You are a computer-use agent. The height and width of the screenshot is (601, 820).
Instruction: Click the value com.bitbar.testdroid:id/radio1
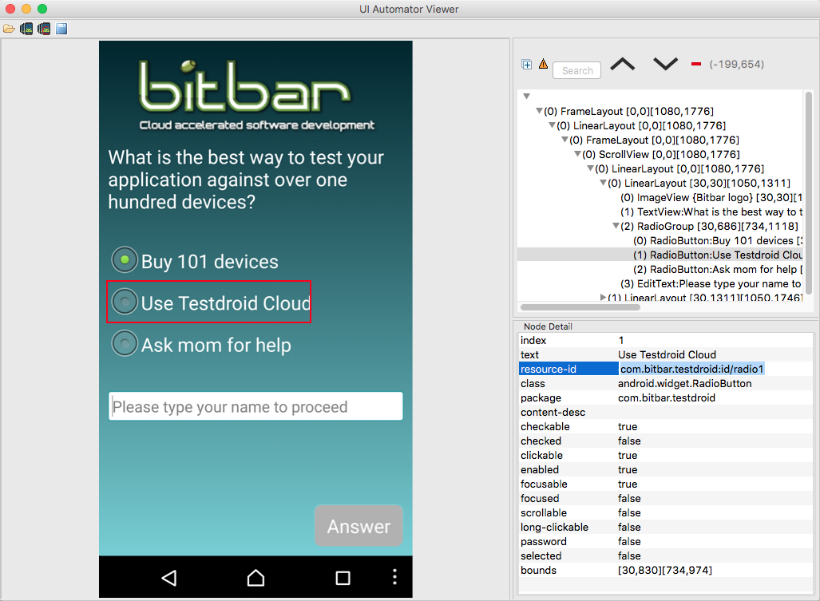692,369
